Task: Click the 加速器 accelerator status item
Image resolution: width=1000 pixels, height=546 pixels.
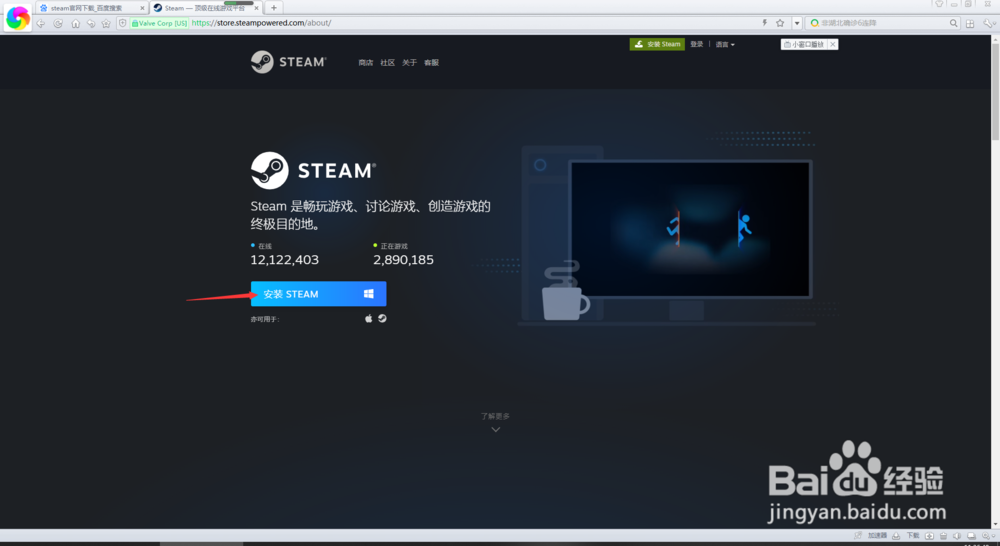Action: 877,536
